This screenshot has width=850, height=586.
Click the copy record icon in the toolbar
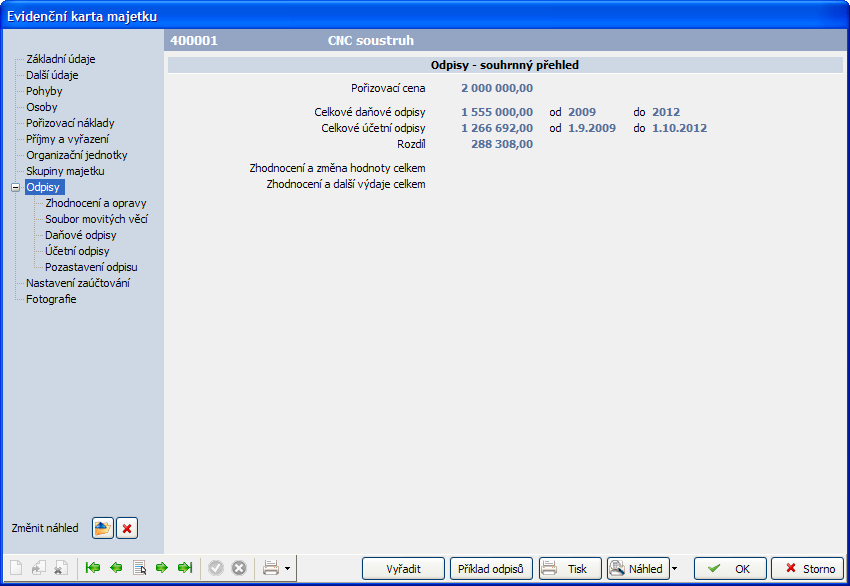tap(38, 568)
